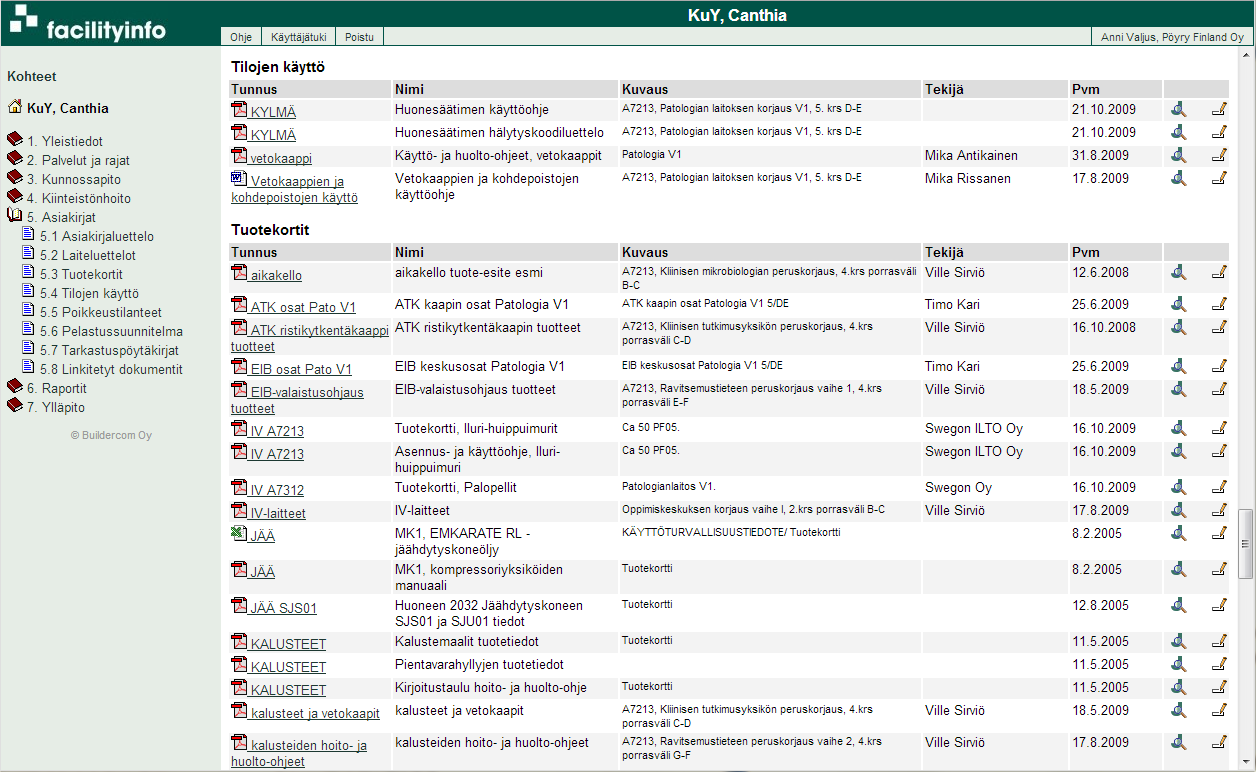This screenshot has height=772, width=1256.
Task: Select 5.7 Tarkastuspöytäkirjat
Action: [110, 350]
